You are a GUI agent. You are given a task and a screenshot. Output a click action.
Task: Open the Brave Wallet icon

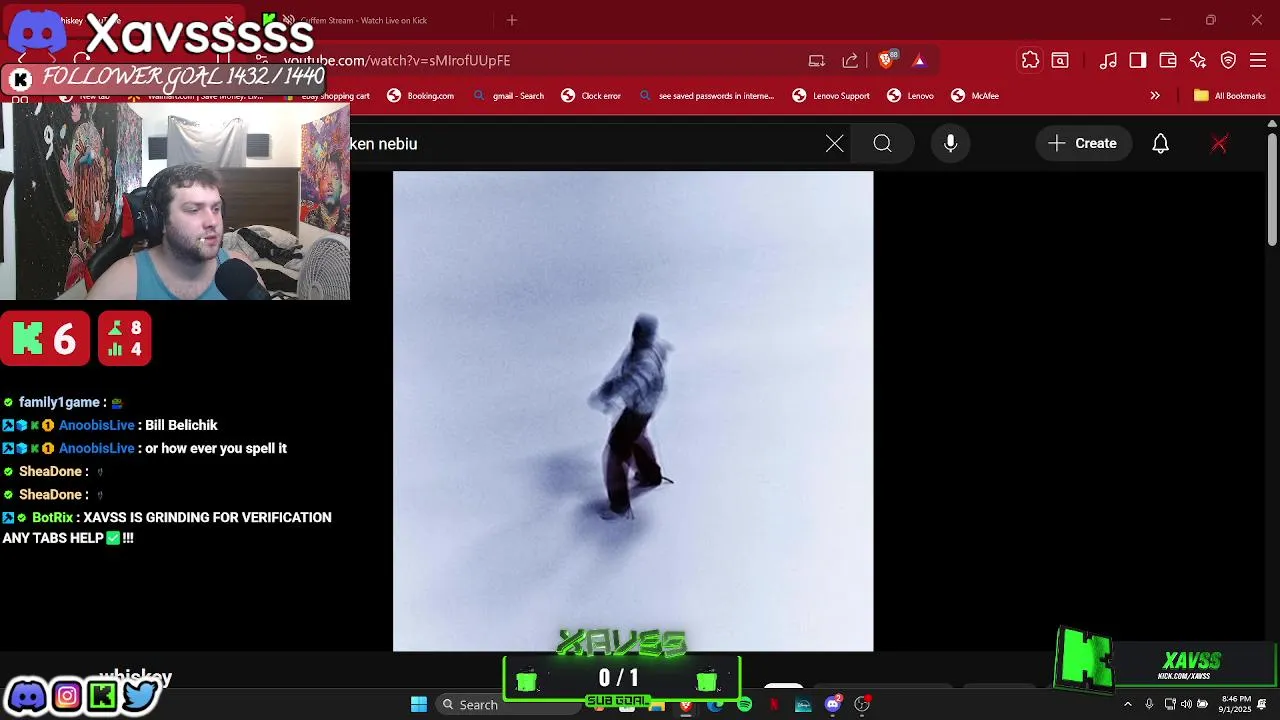coord(1168,61)
